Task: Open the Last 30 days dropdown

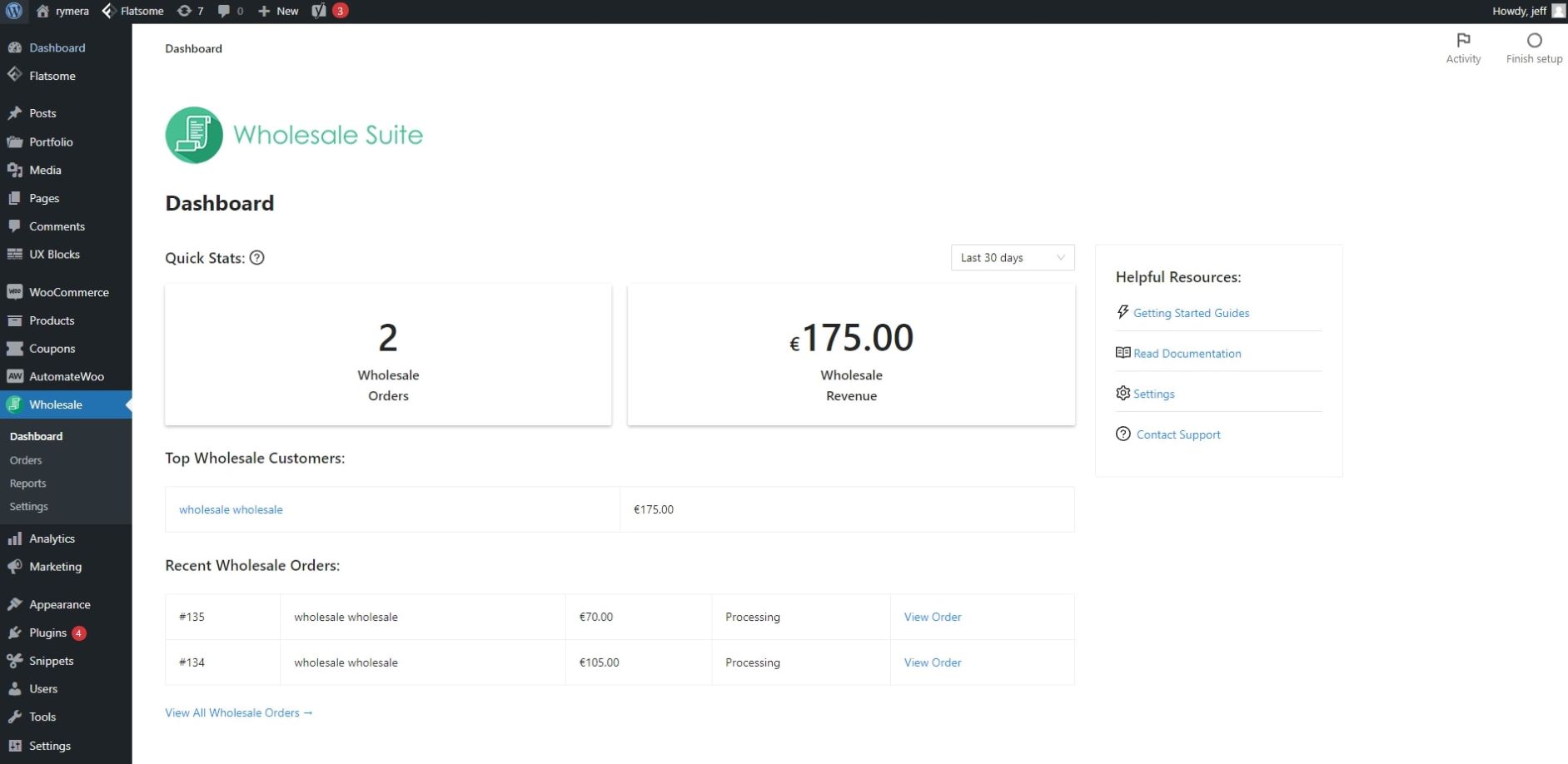Action: coord(1012,258)
